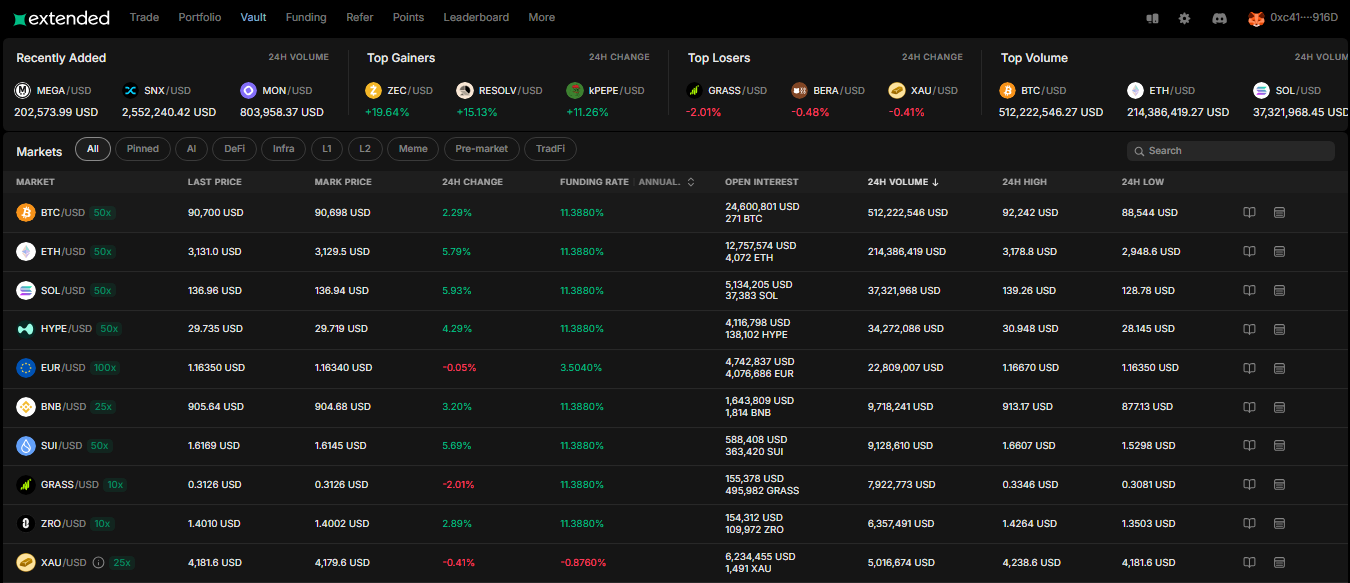
Task: Open the Settings gear icon
Action: coord(1184,17)
